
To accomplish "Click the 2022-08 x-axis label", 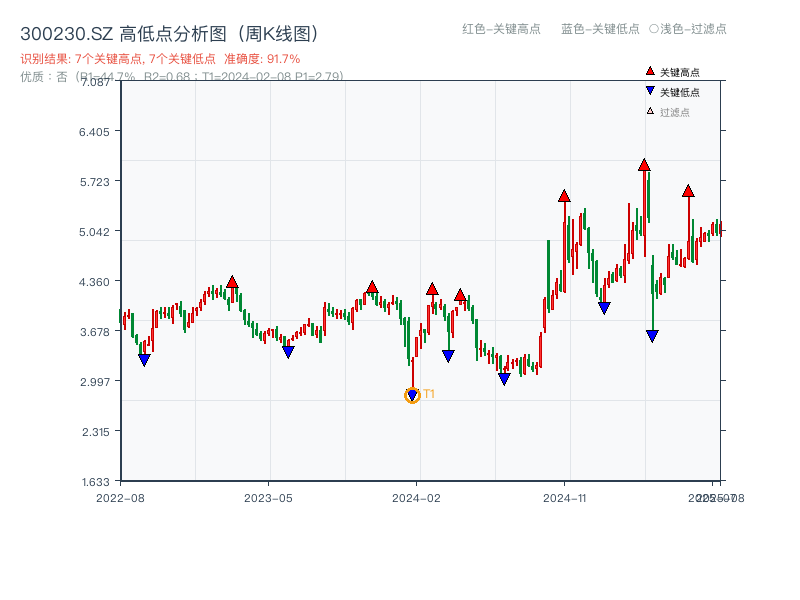I will (x=120, y=498).
